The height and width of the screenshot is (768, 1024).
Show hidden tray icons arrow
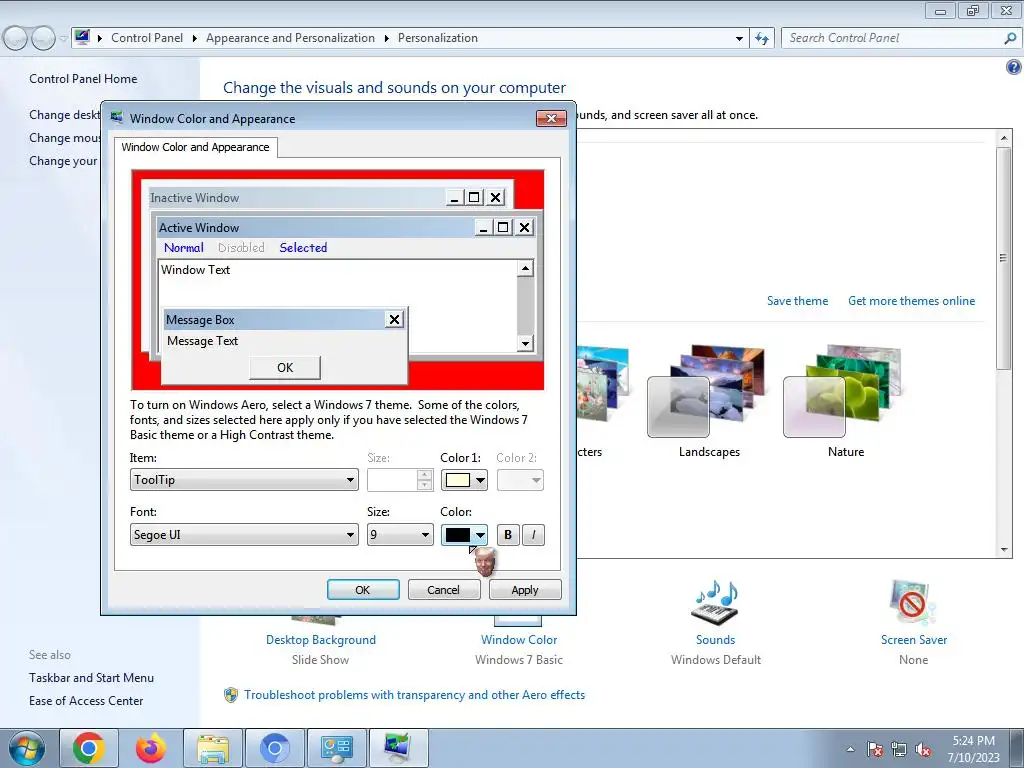click(850, 749)
